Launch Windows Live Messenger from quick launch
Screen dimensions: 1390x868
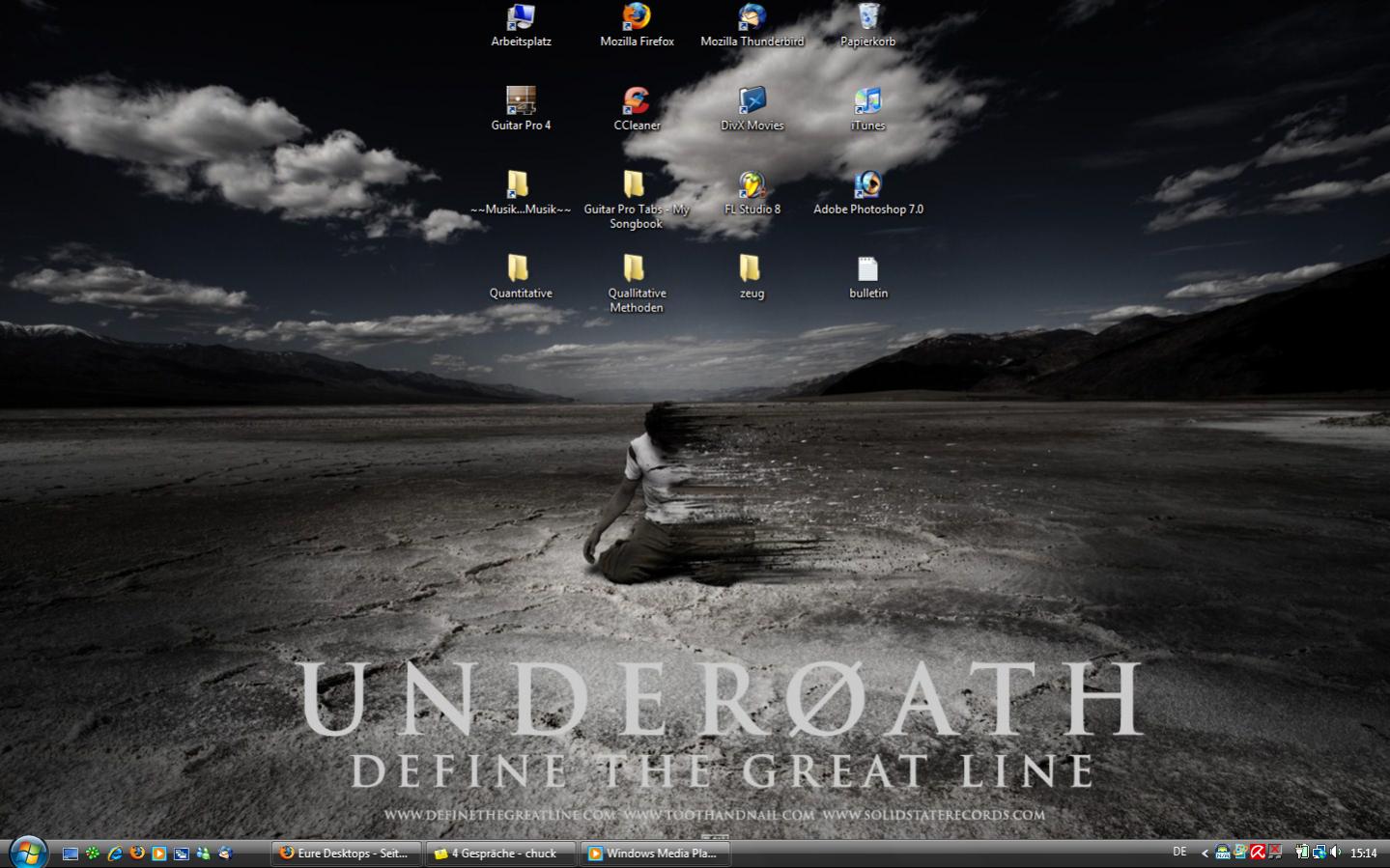204,854
